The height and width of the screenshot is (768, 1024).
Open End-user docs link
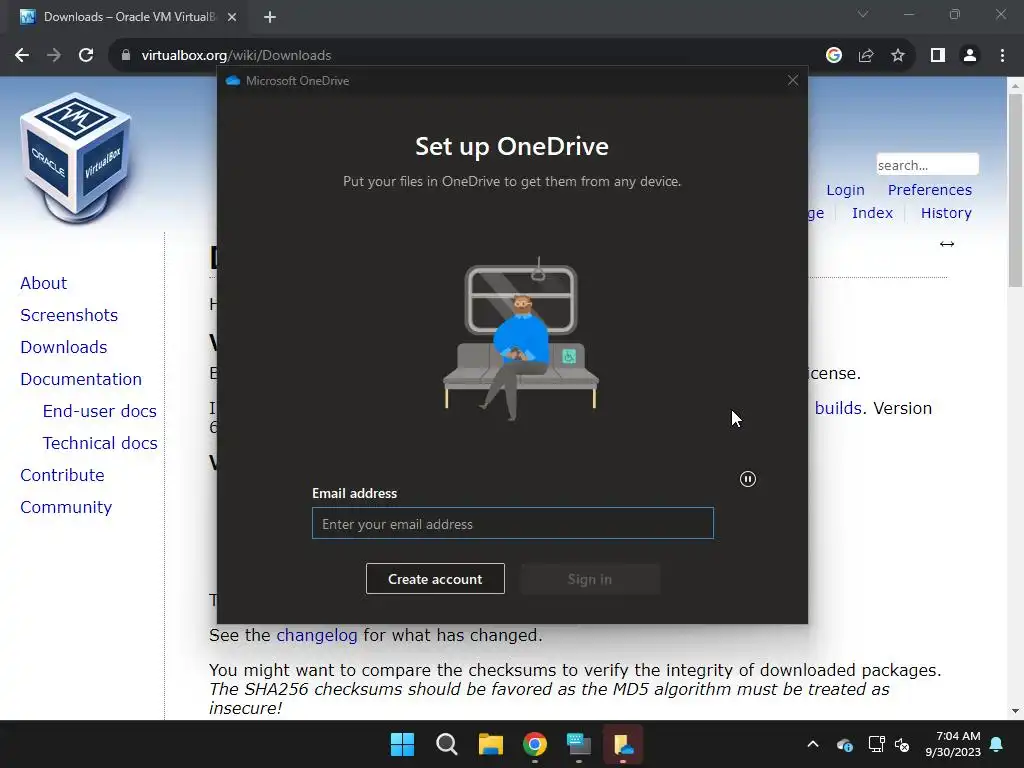click(x=100, y=411)
